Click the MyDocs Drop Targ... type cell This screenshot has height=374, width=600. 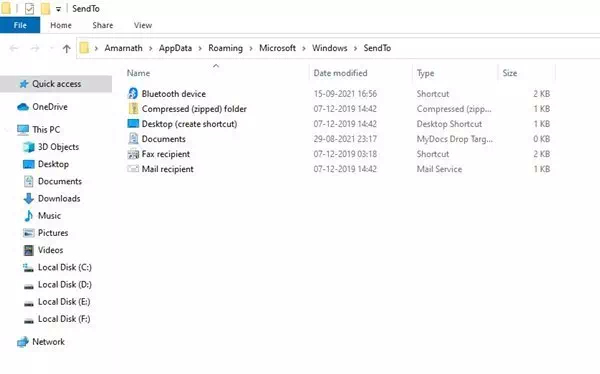pyautogui.click(x=455, y=139)
